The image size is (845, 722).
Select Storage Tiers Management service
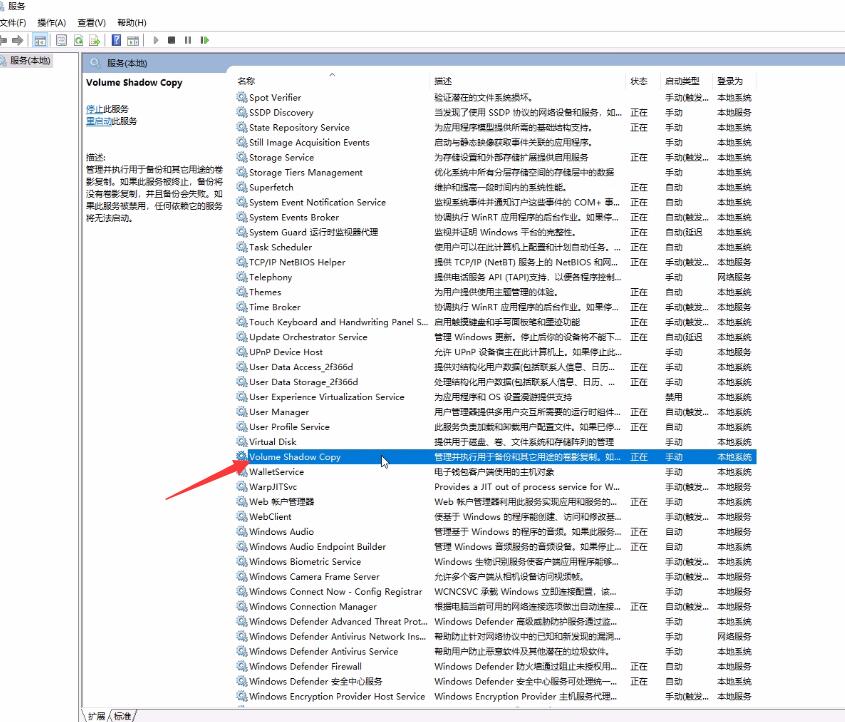496,172
